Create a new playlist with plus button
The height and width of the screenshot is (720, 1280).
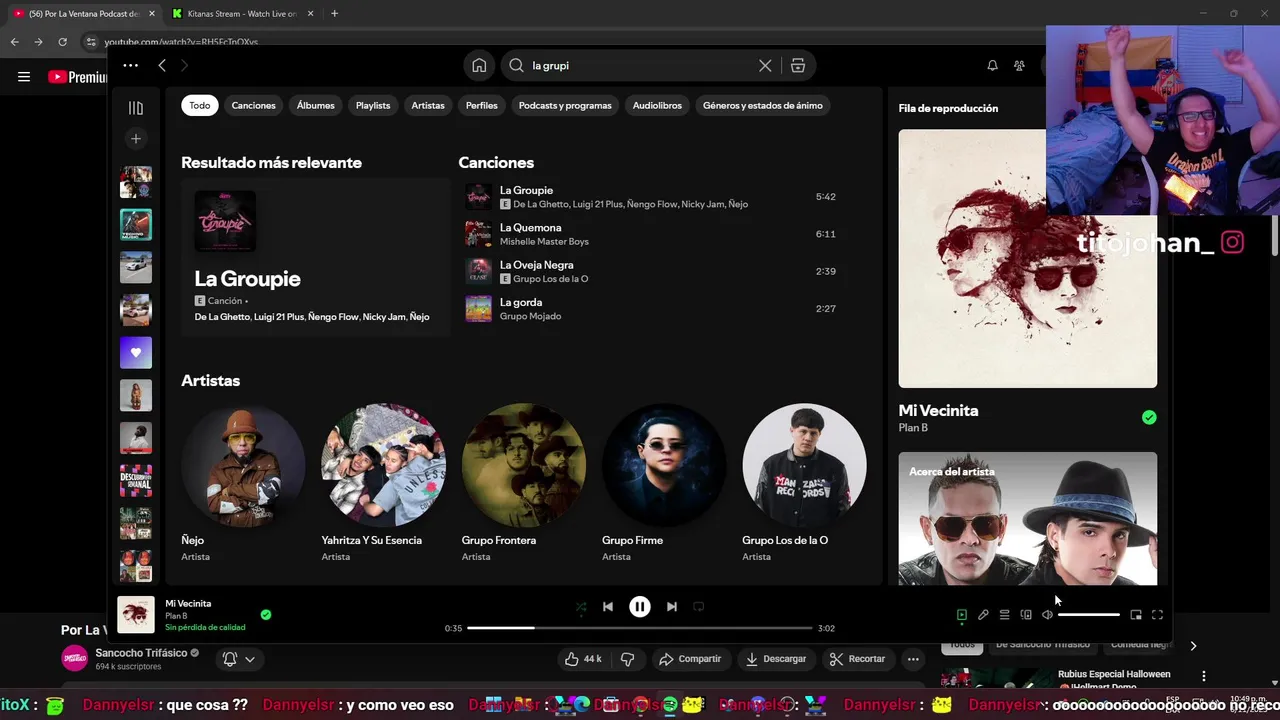[x=136, y=139]
